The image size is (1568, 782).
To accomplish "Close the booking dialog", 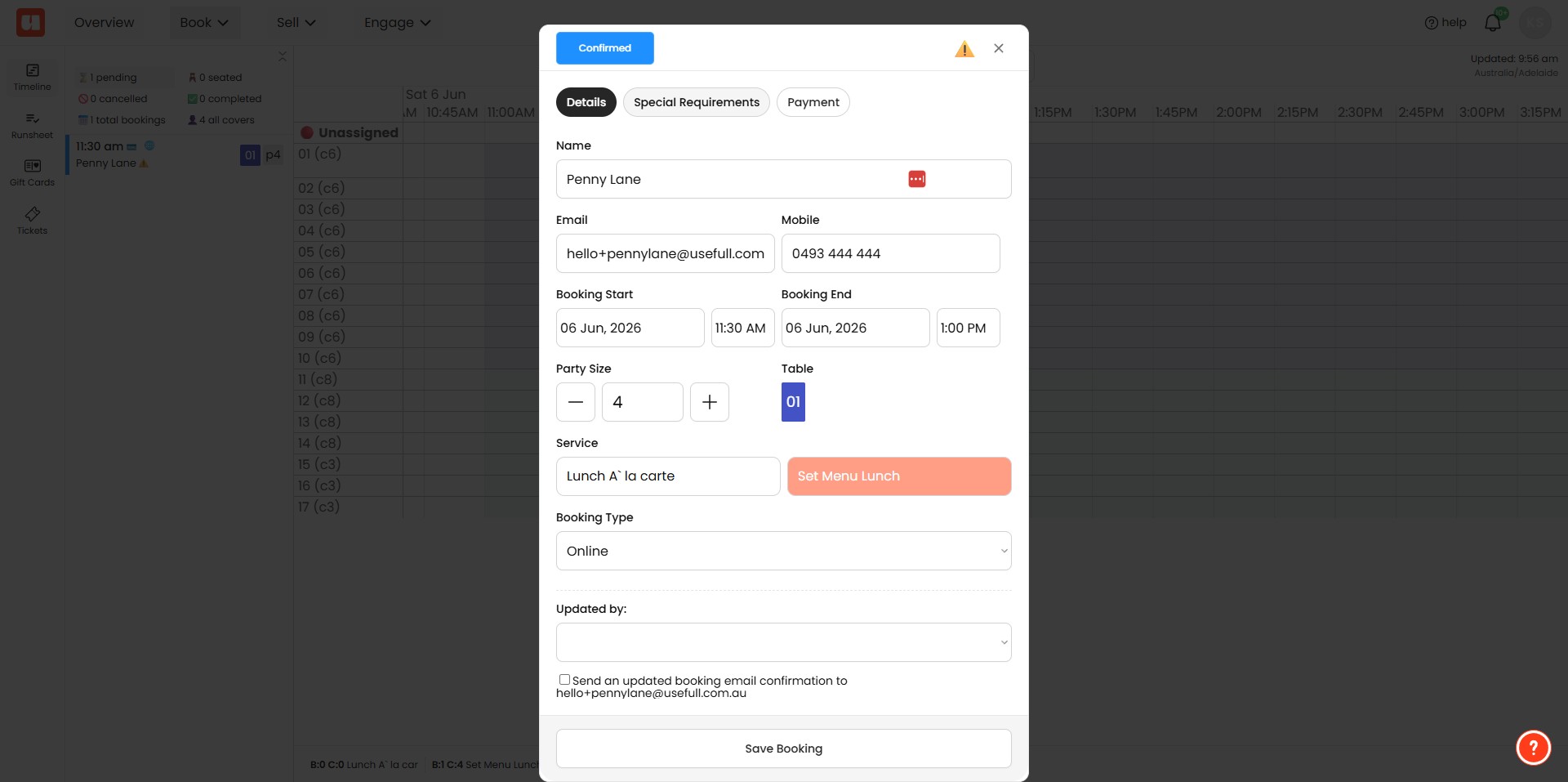I will (x=998, y=48).
